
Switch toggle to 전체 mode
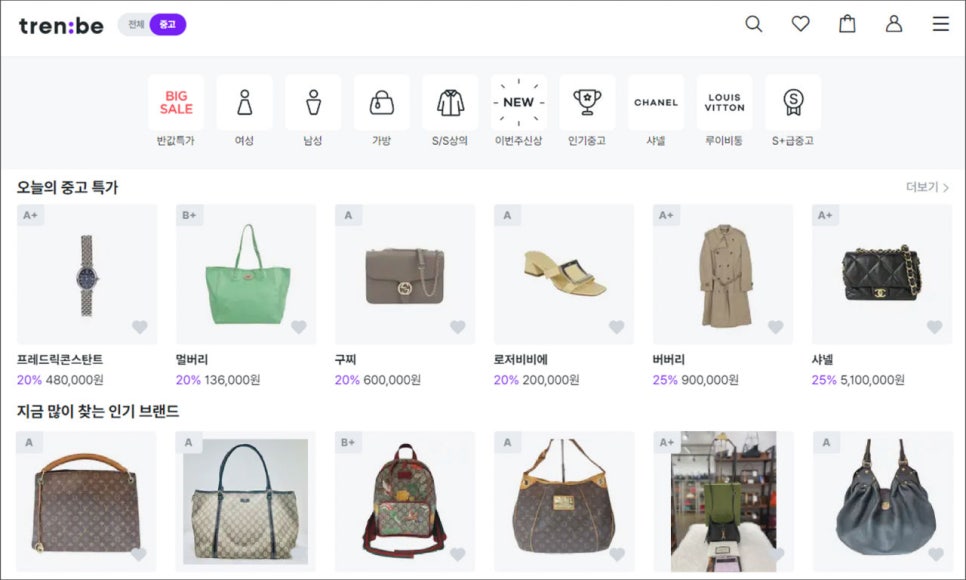pyautogui.click(x=136, y=25)
